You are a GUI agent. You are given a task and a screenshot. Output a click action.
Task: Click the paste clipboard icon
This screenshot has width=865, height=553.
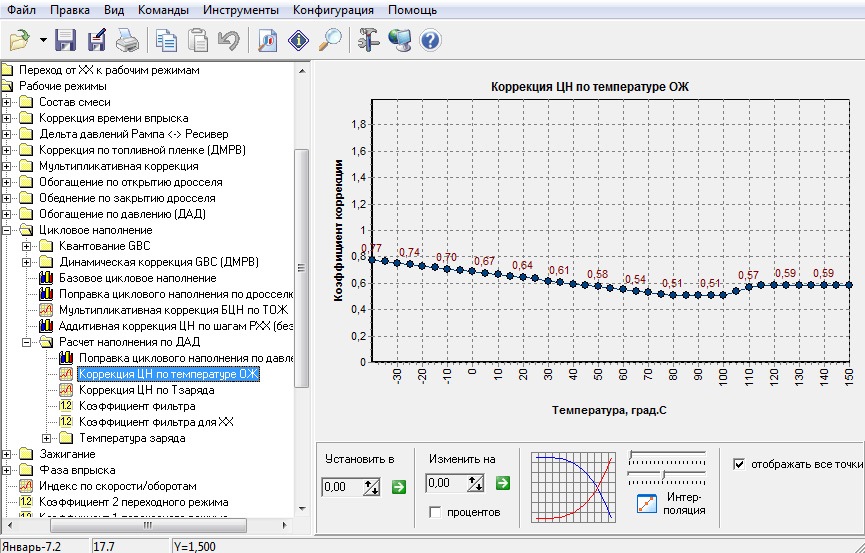197,40
